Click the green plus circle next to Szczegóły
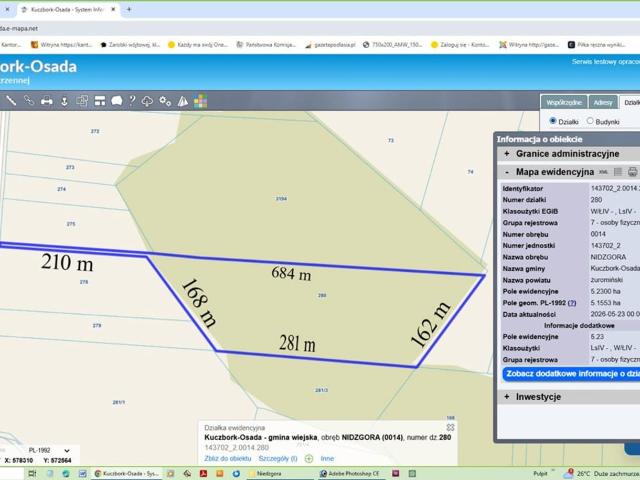Image resolution: width=640 pixels, height=480 pixels. 309,458
